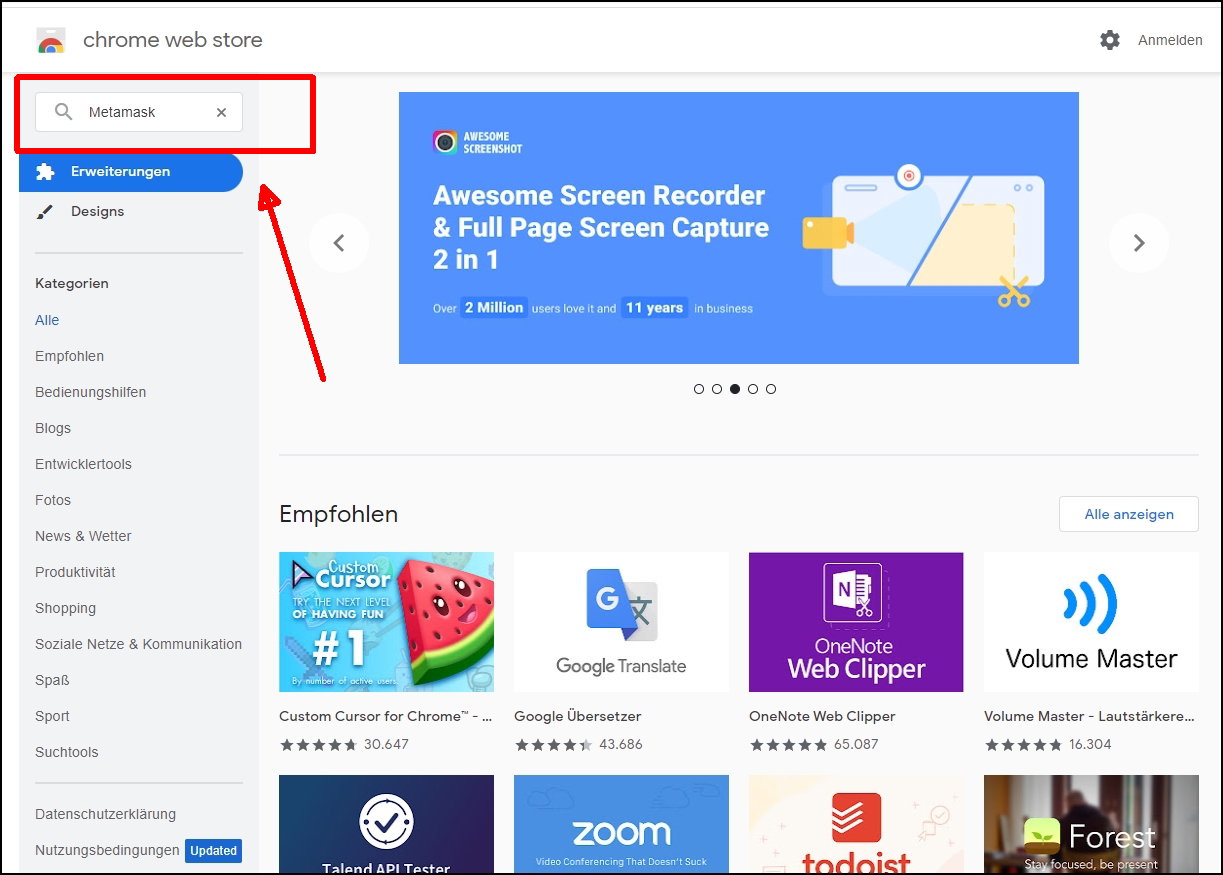Choose the Alle category
Screen dimensions: 1223x875
pyautogui.click(x=47, y=320)
